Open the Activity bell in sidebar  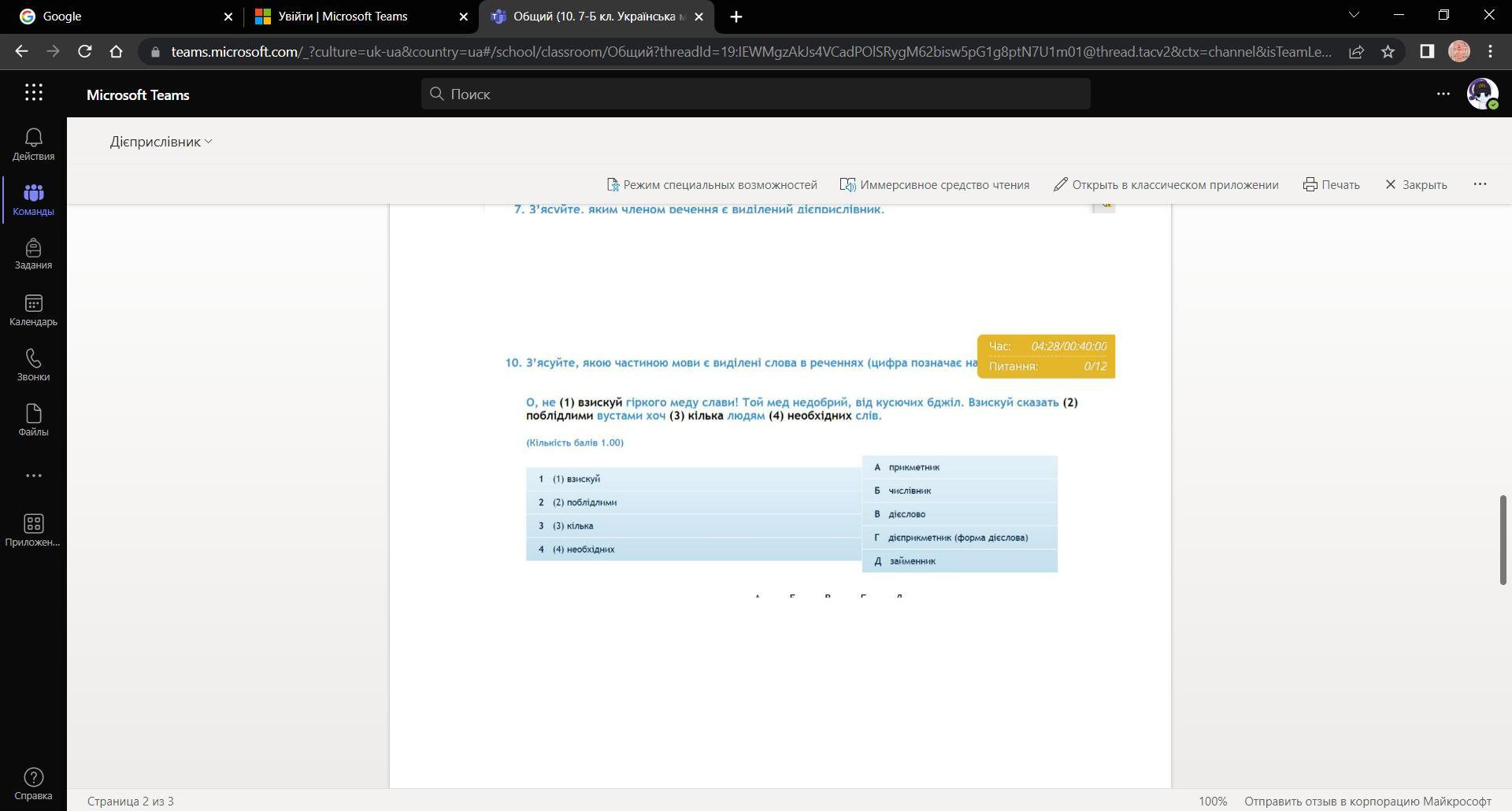(x=33, y=145)
